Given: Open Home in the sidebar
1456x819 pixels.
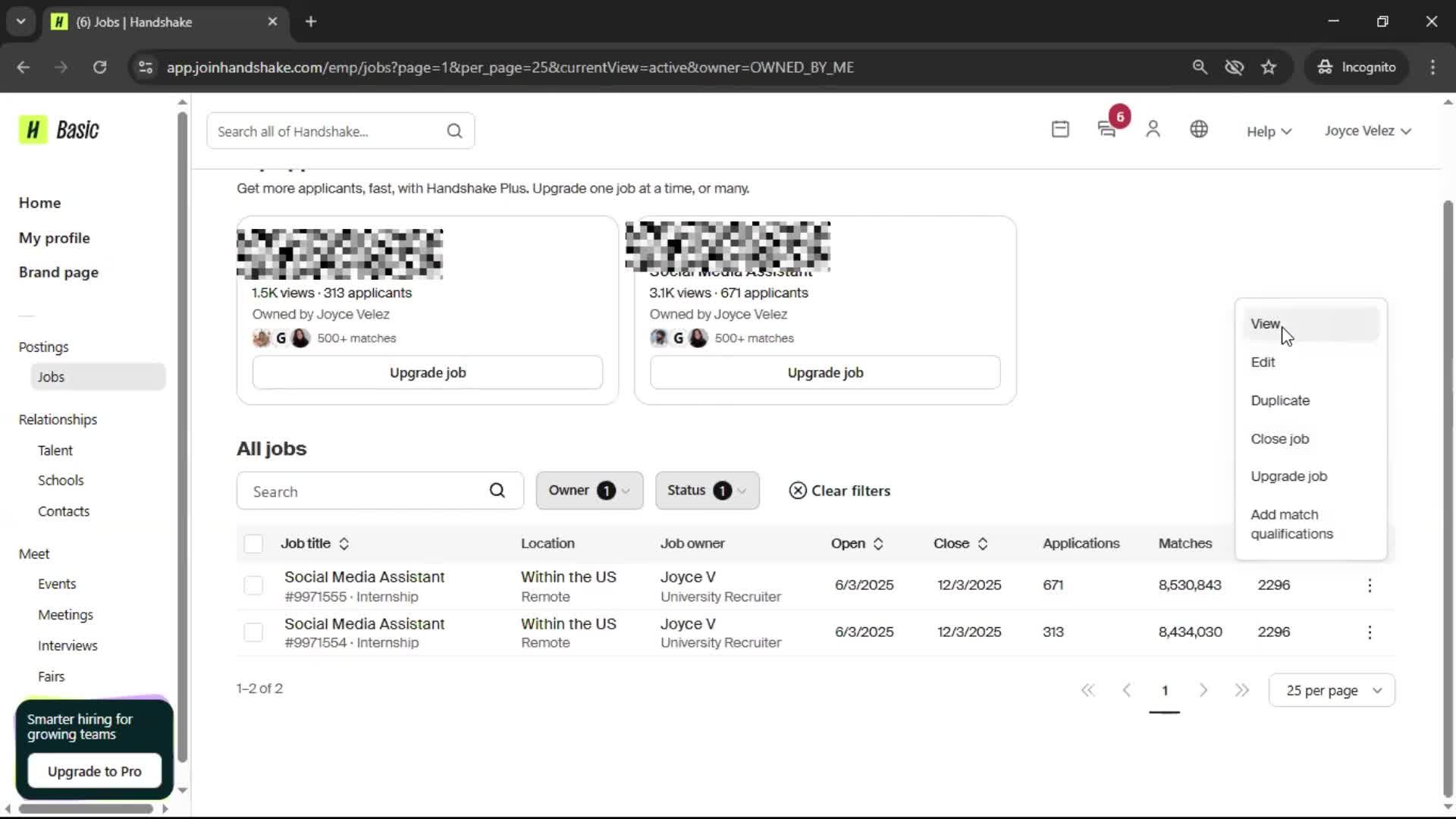Looking at the screenshot, I should pos(40,202).
